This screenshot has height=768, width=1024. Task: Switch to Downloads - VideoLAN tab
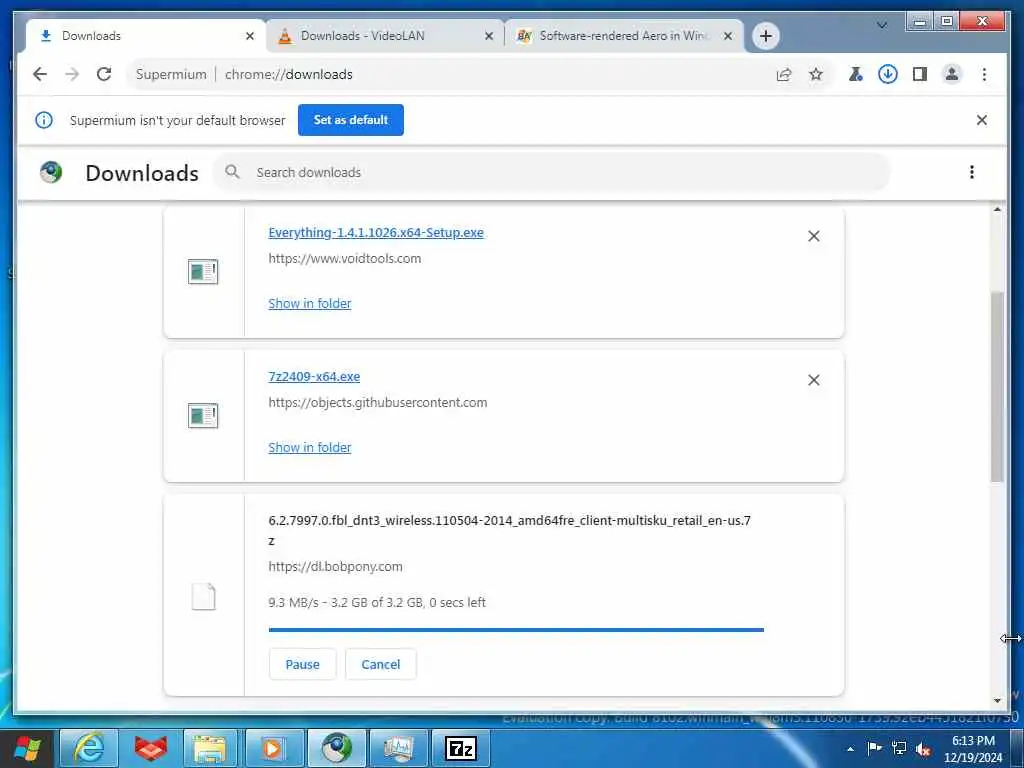point(385,36)
